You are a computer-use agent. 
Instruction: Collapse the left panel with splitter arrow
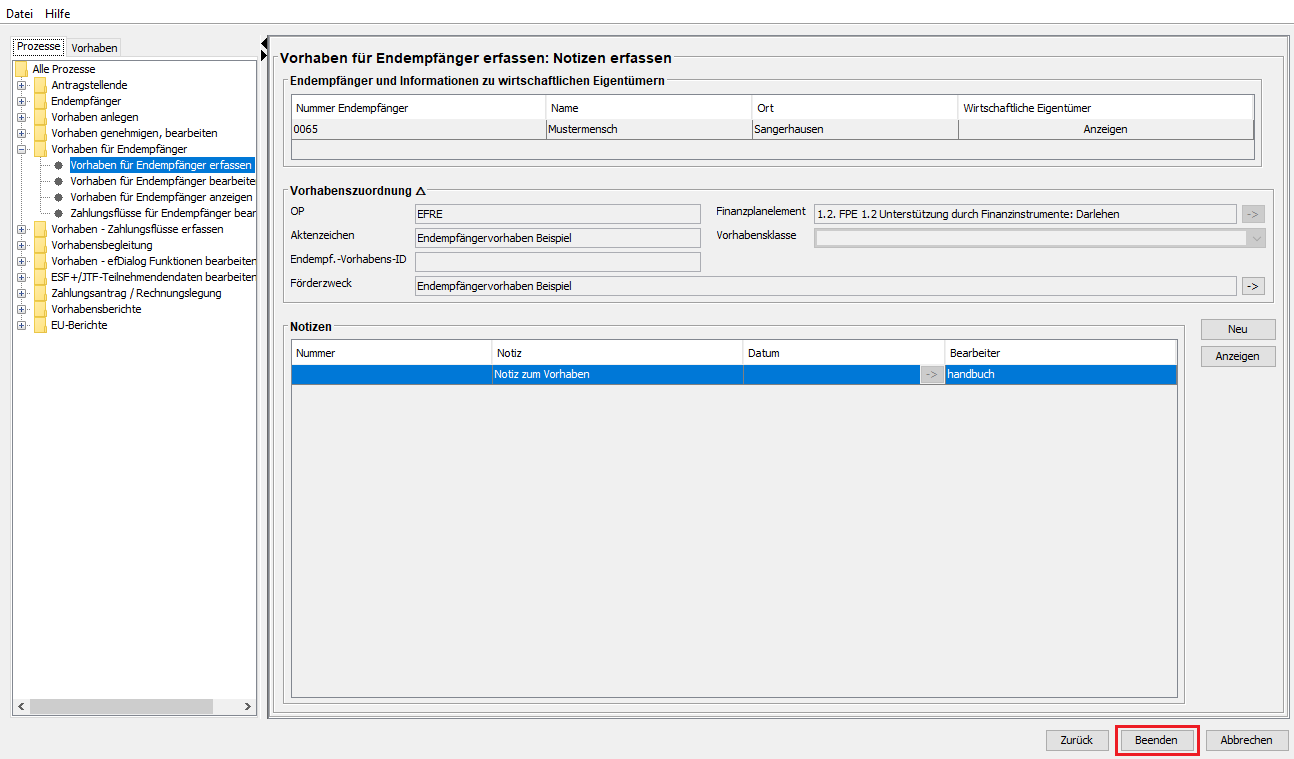(264, 43)
